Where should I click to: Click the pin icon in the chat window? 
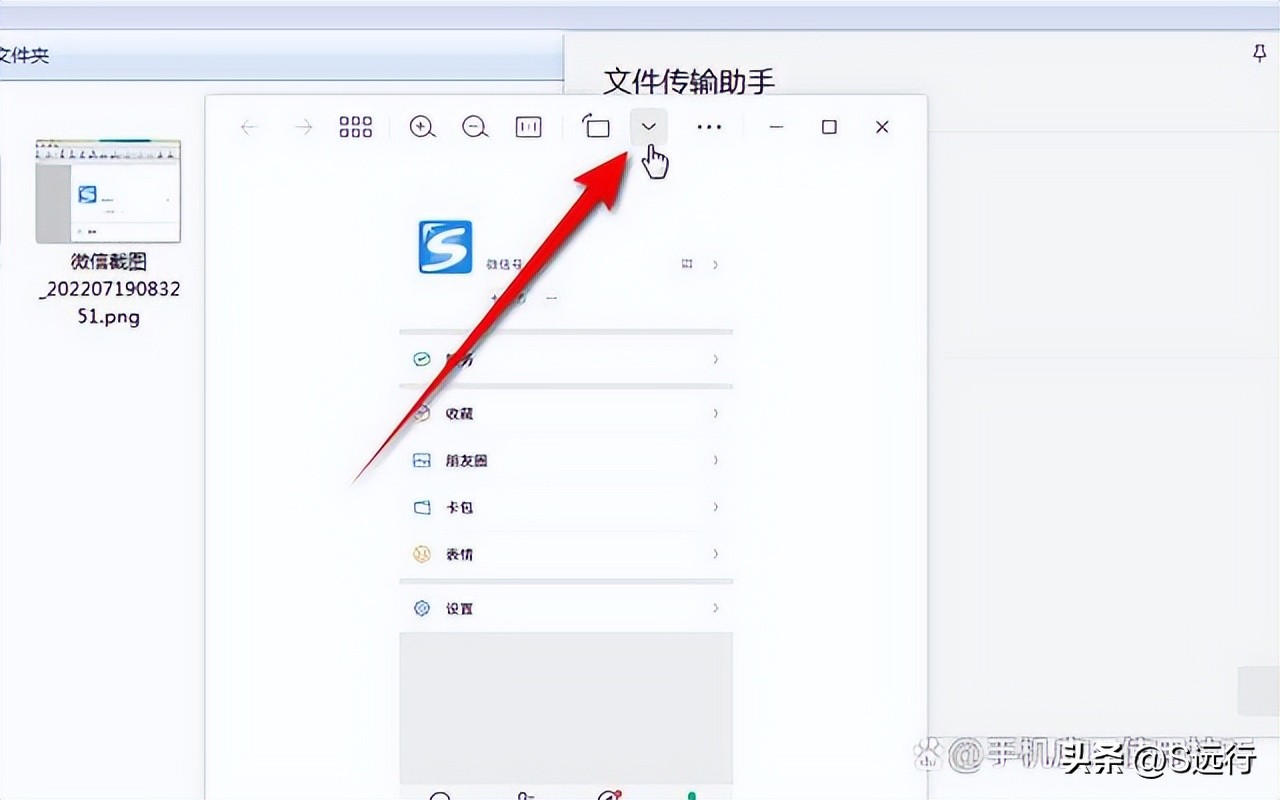click(x=1260, y=54)
